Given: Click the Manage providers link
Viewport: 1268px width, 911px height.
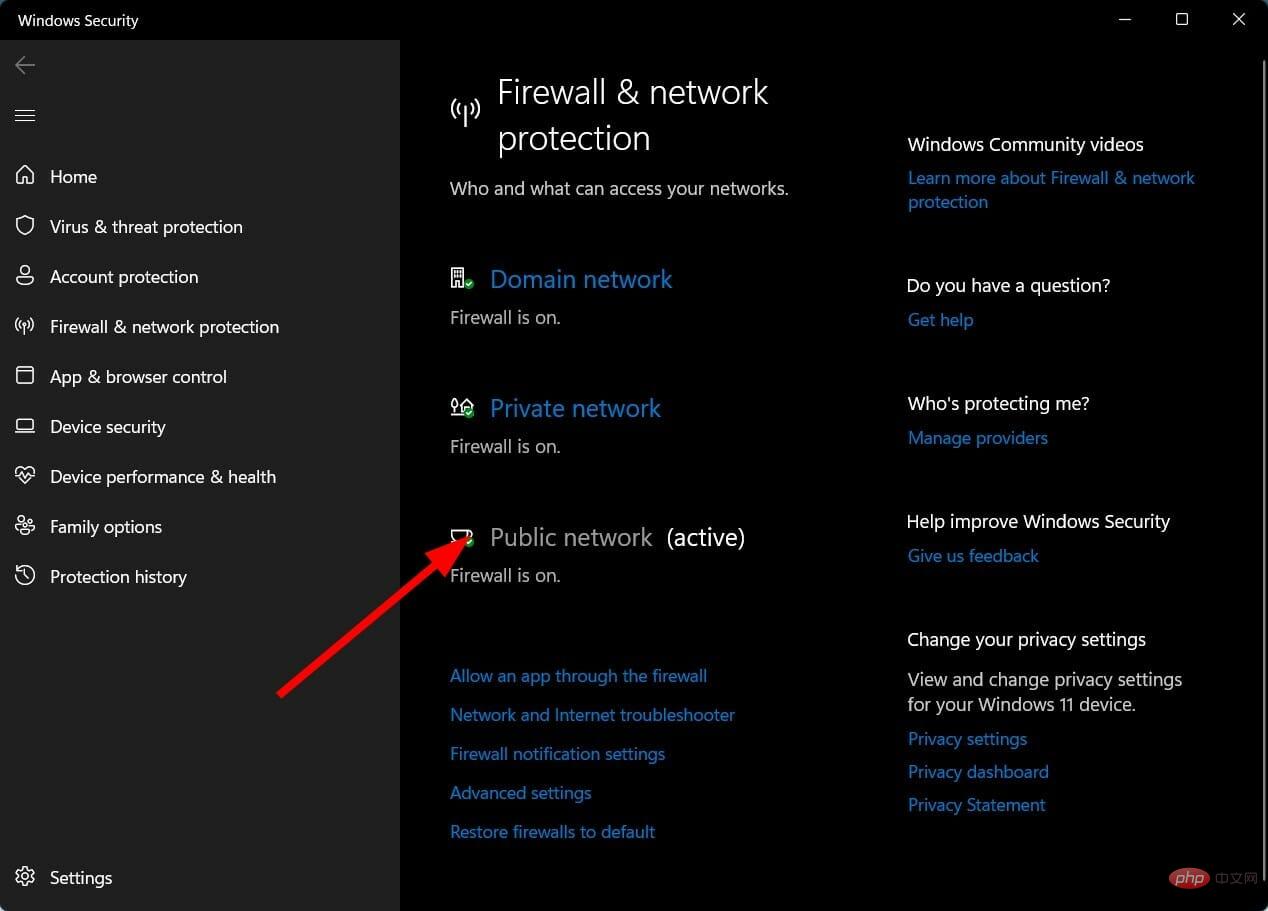Looking at the screenshot, I should coord(978,438).
